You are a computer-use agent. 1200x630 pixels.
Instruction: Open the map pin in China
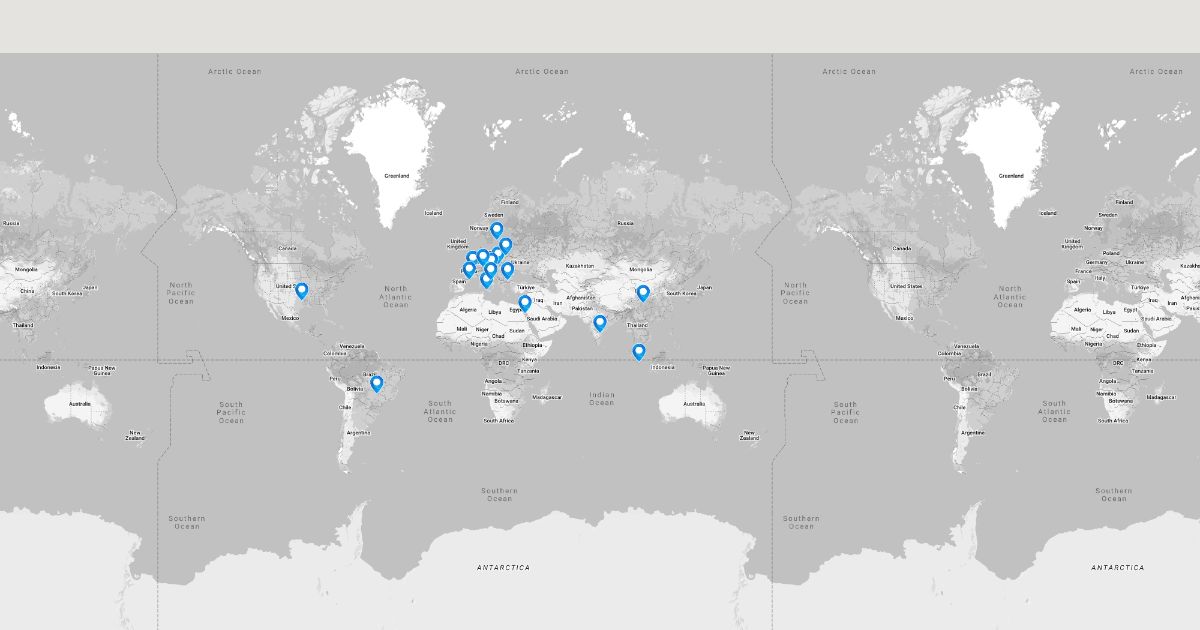point(643,293)
